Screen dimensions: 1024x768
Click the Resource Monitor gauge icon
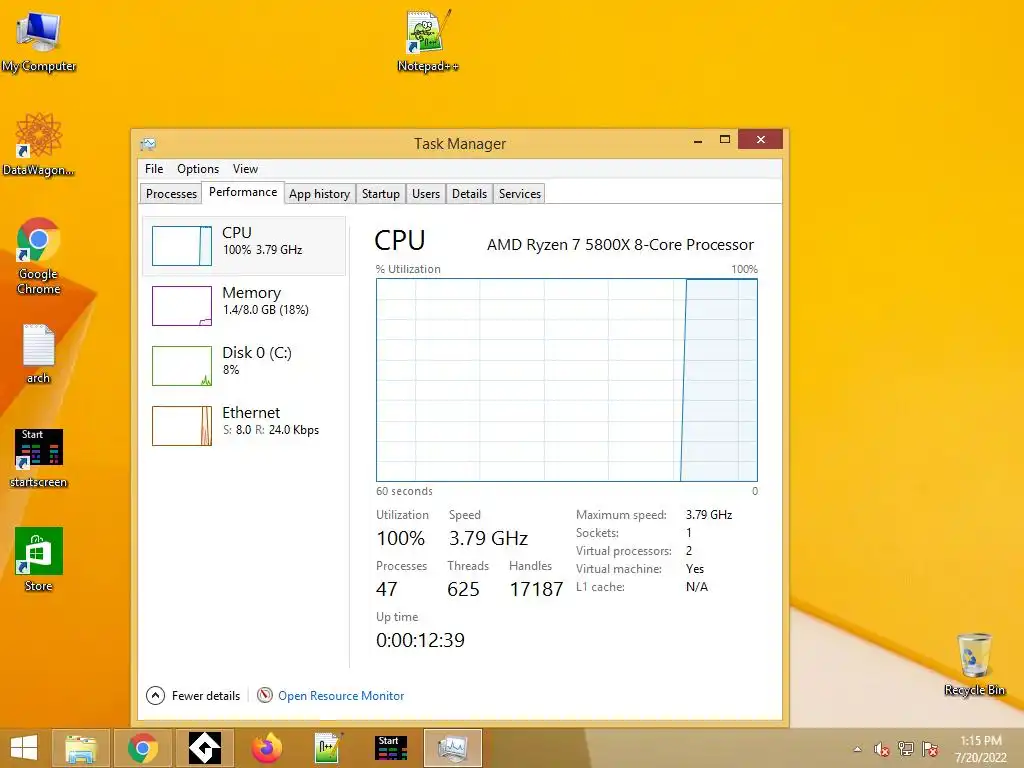tap(264, 696)
